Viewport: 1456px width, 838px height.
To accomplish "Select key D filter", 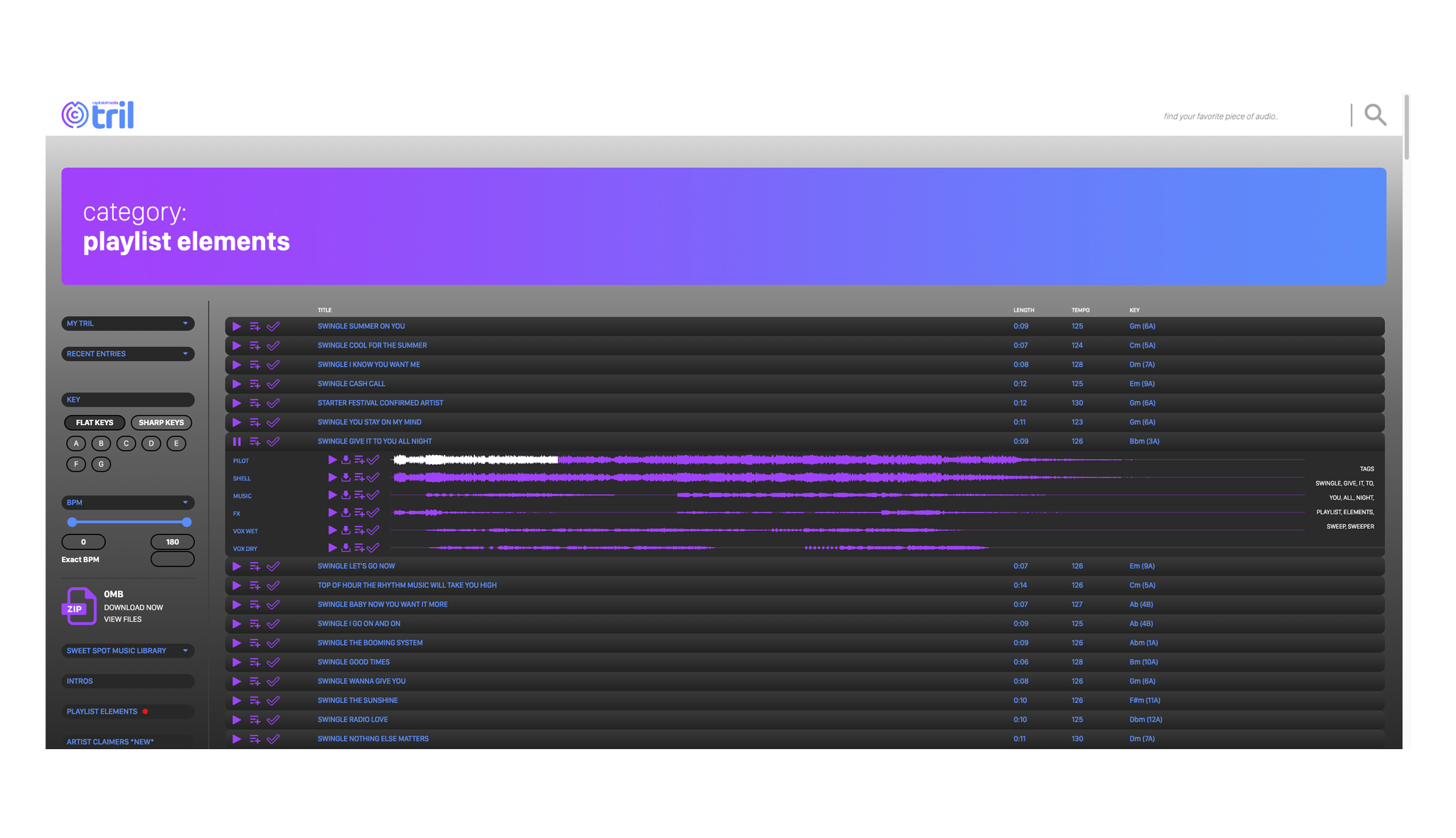I will (151, 444).
